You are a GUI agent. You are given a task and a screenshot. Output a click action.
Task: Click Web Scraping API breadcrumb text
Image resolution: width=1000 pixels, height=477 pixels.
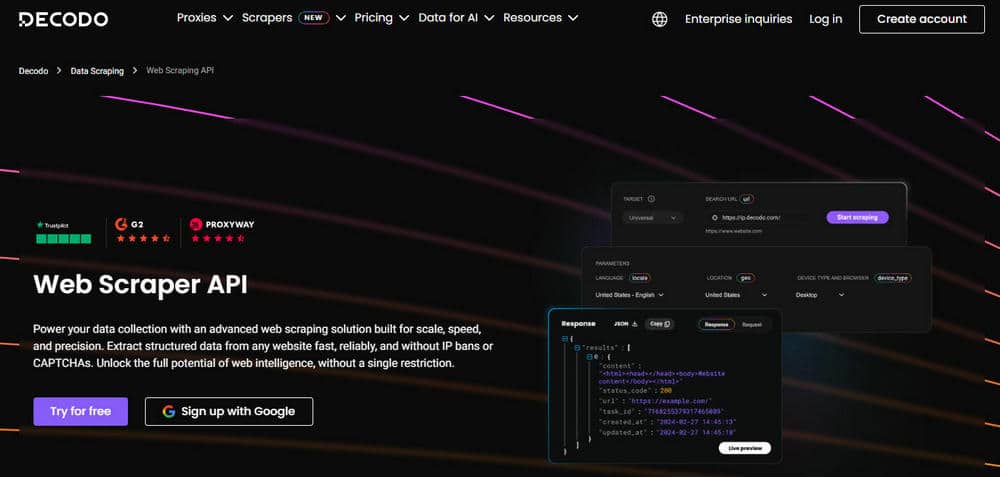(x=180, y=70)
